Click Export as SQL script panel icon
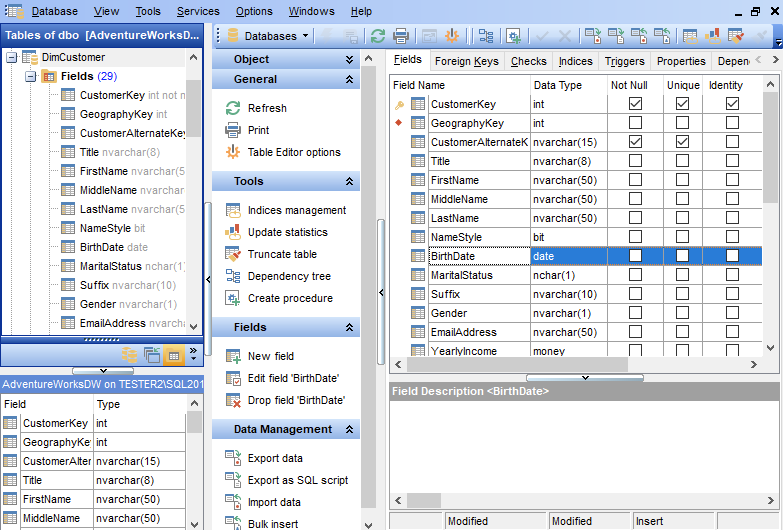Screen dimensions: 783x530 [x=233, y=480]
